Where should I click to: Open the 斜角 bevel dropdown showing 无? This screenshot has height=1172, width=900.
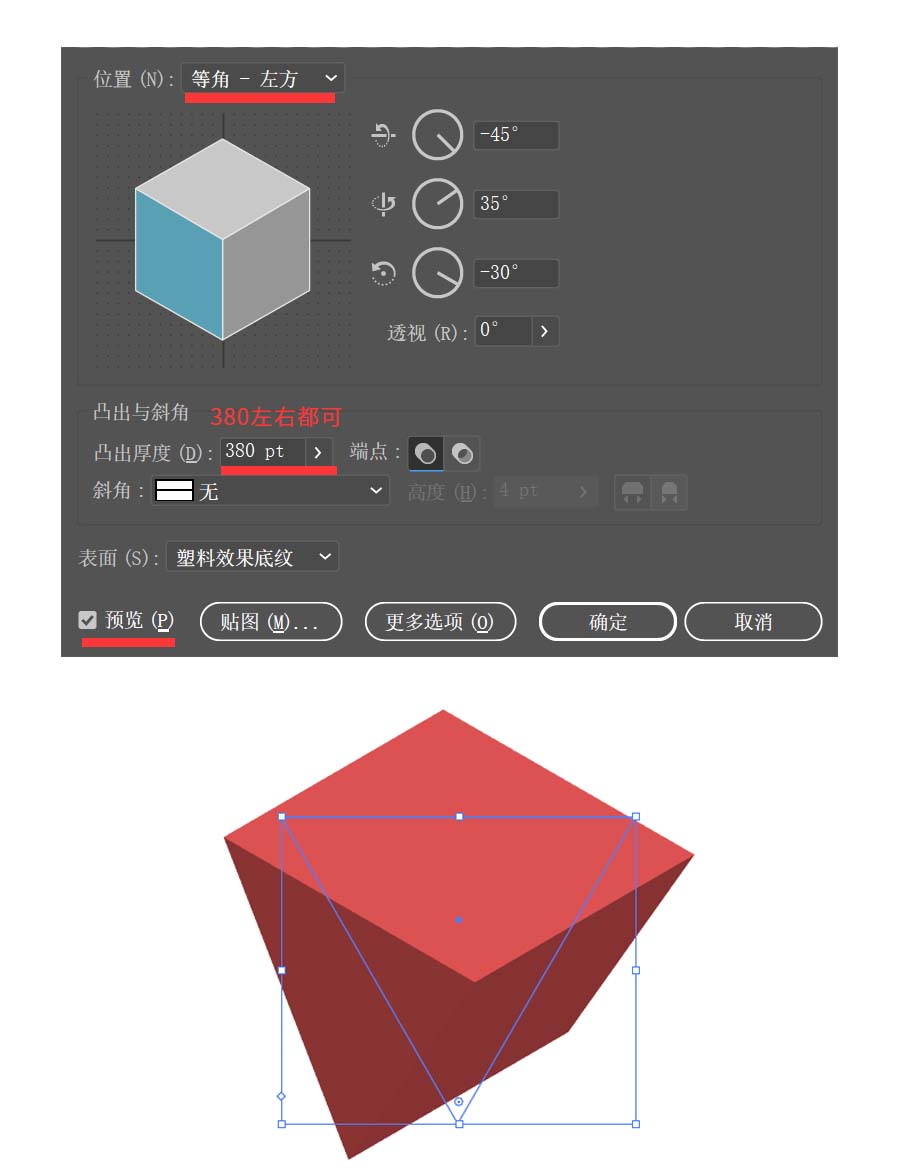(x=271, y=491)
